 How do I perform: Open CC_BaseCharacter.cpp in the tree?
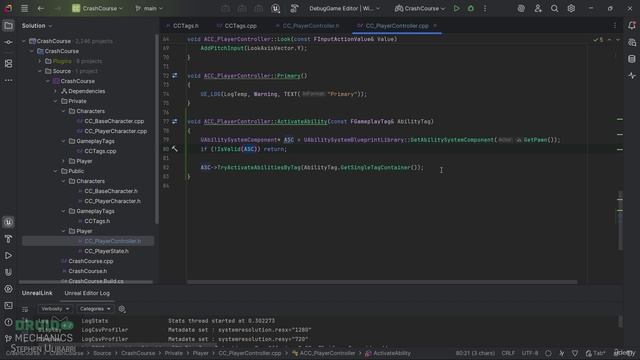(114, 121)
